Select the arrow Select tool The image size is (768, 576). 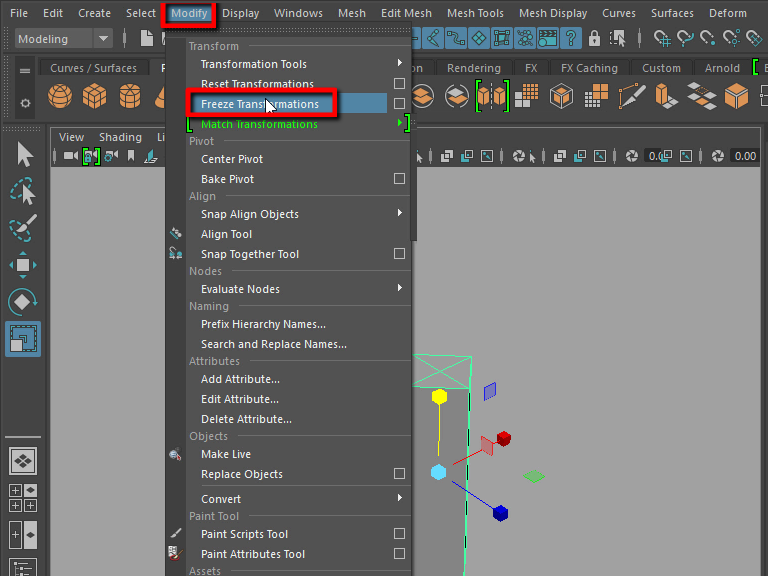click(x=24, y=154)
